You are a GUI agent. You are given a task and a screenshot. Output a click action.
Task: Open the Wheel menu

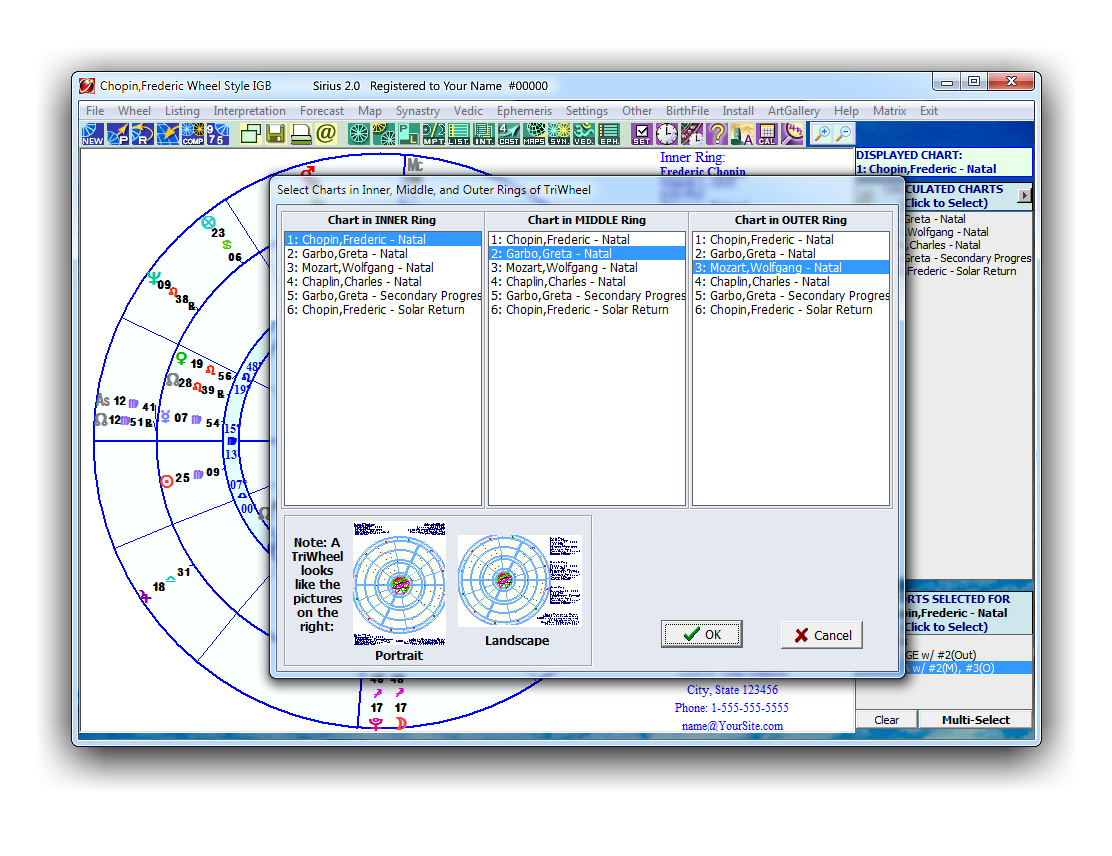[134, 111]
